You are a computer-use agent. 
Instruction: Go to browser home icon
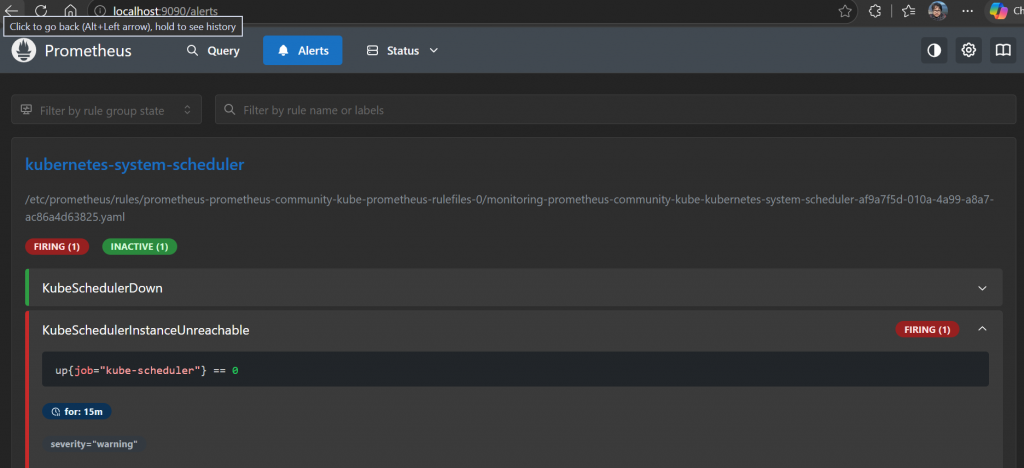71,10
